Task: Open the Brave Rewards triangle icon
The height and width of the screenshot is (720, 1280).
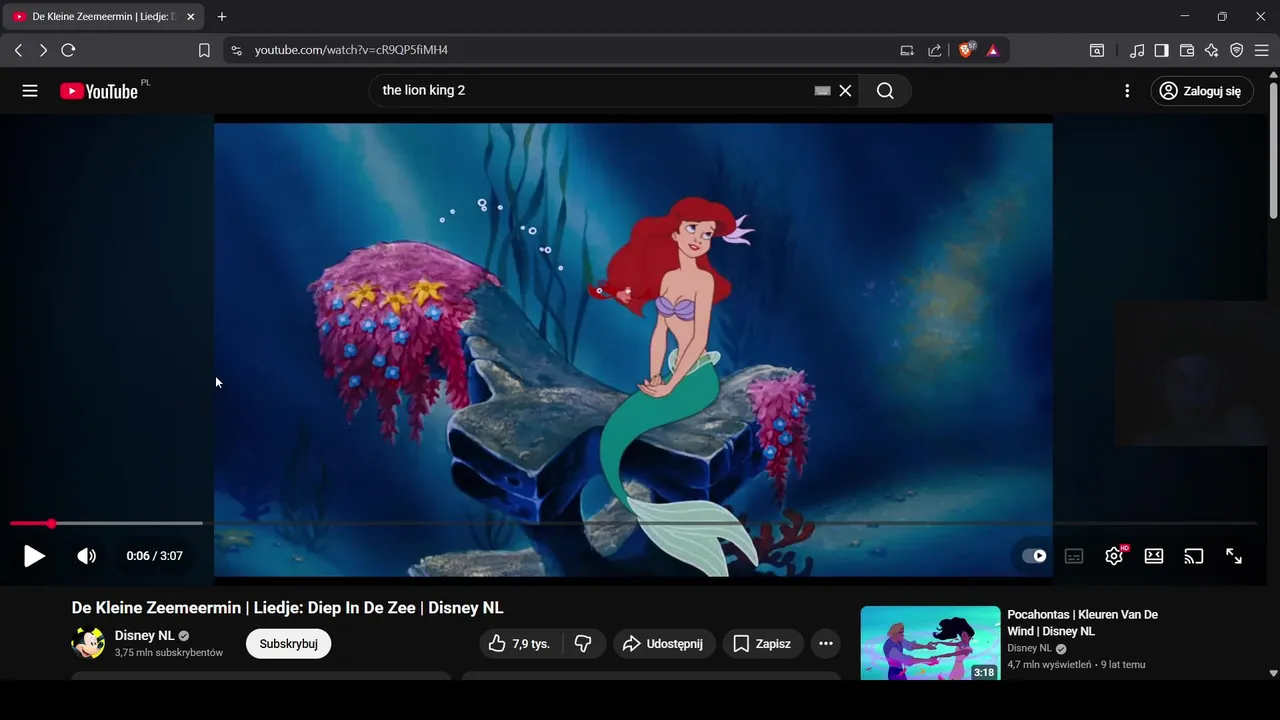Action: pyautogui.click(x=992, y=50)
